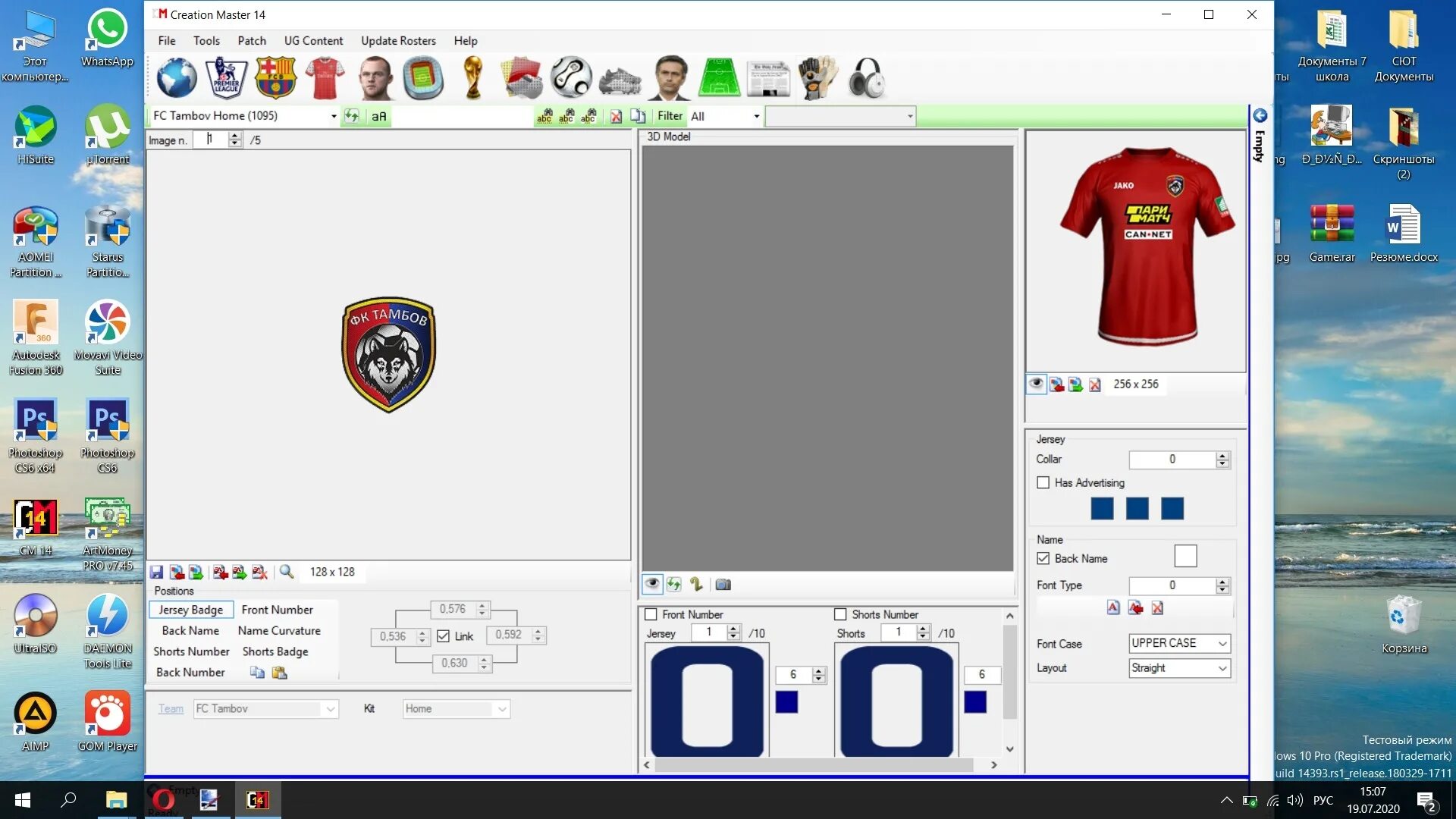1456x819 pixels.
Task: Open the Stadium editor icon
Action: 423,77
